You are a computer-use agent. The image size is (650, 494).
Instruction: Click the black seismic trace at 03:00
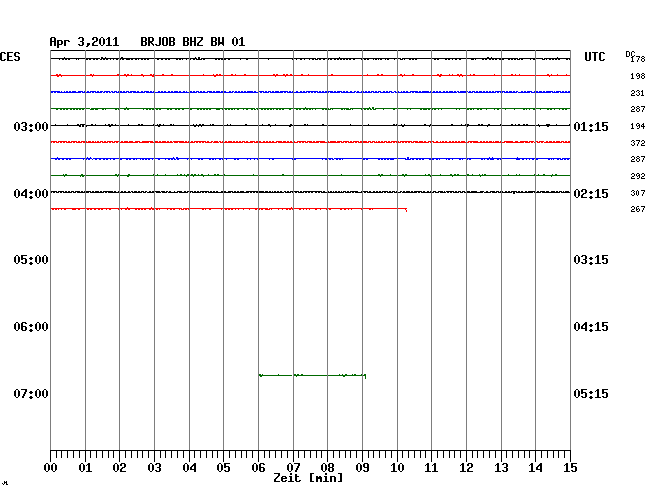310,125
